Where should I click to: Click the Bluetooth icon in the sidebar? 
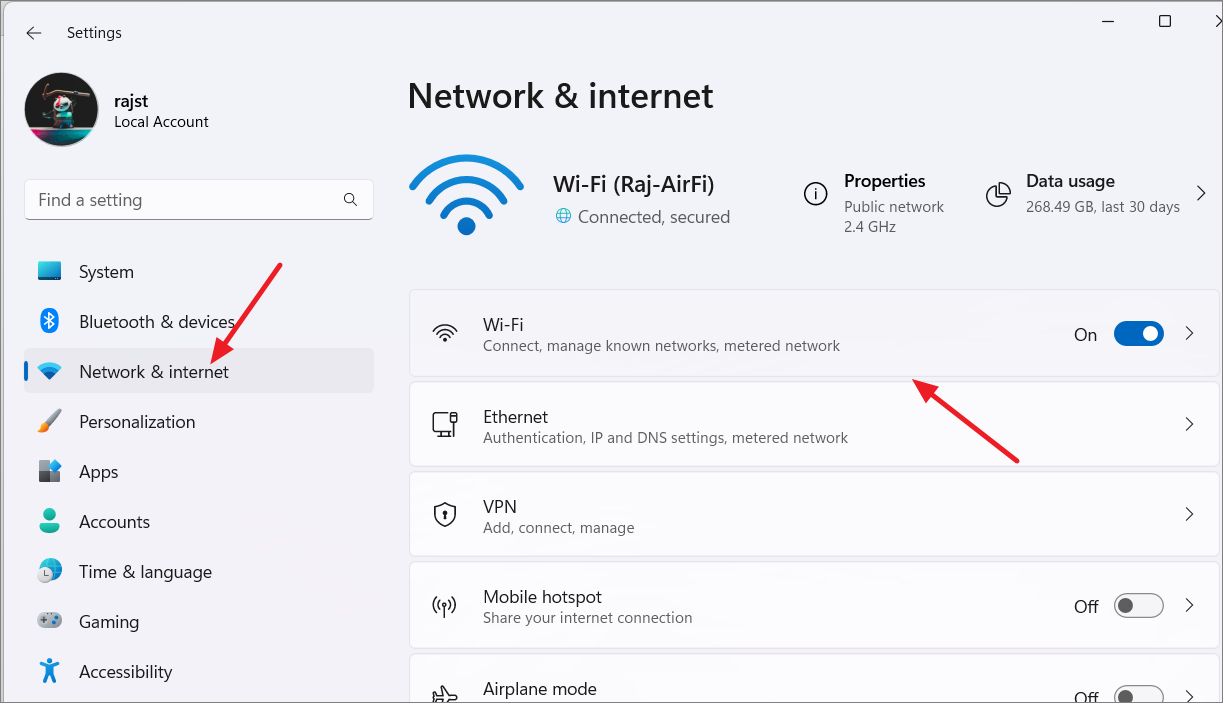coord(50,321)
